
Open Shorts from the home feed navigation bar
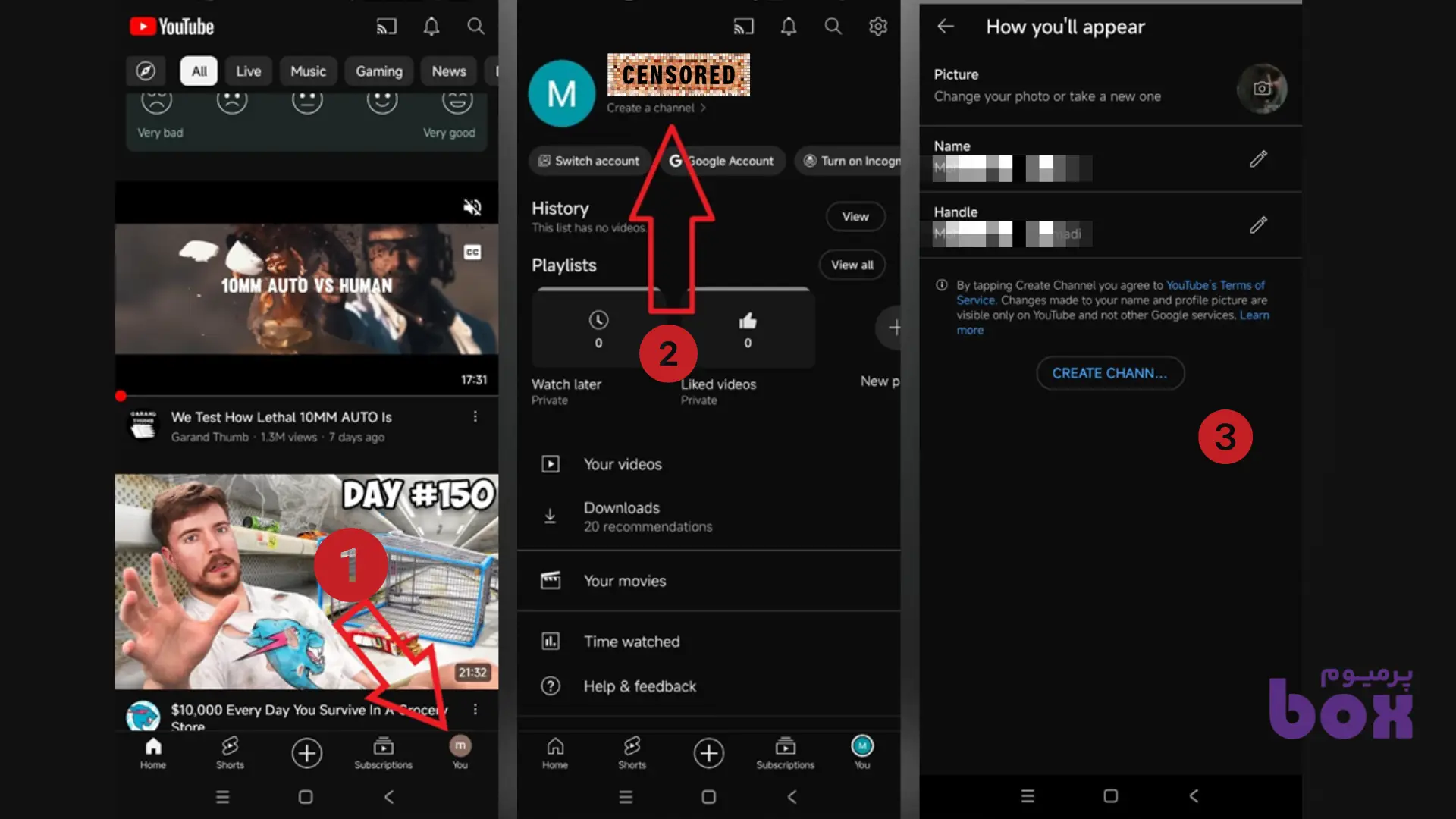pos(231,753)
